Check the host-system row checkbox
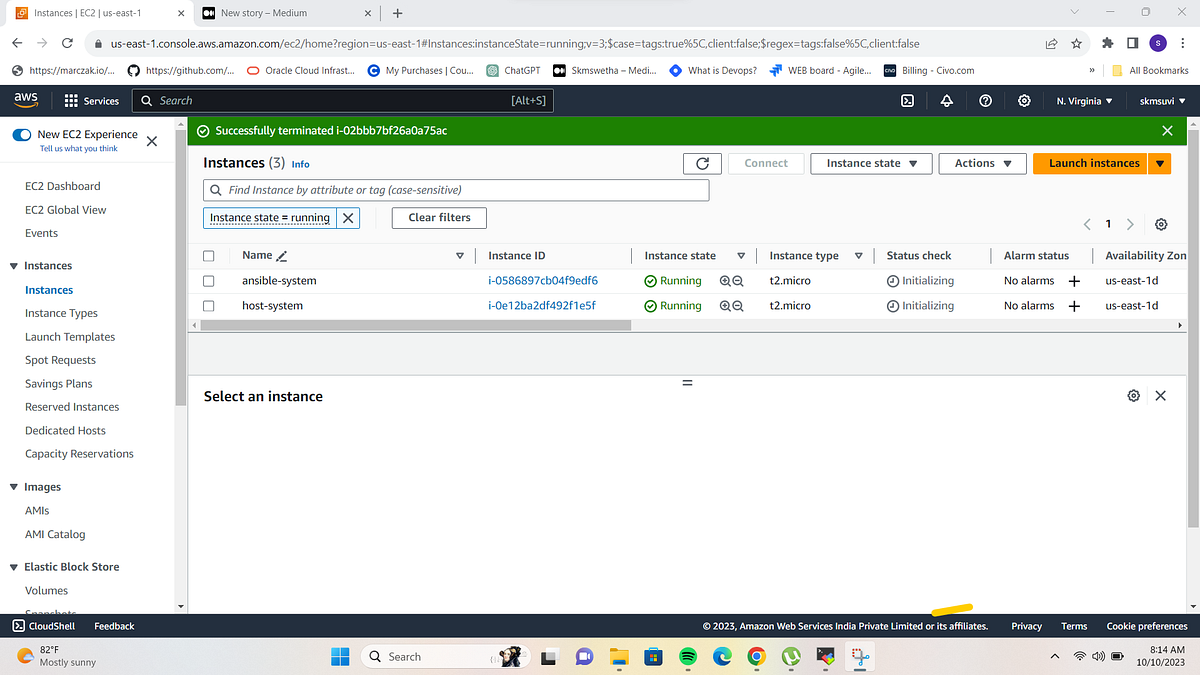The image size is (1200, 675). (x=209, y=306)
